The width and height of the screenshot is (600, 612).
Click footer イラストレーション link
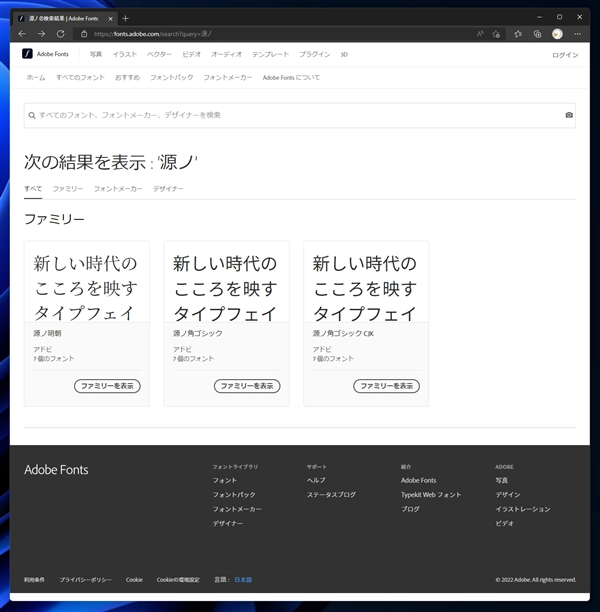coord(523,509)
